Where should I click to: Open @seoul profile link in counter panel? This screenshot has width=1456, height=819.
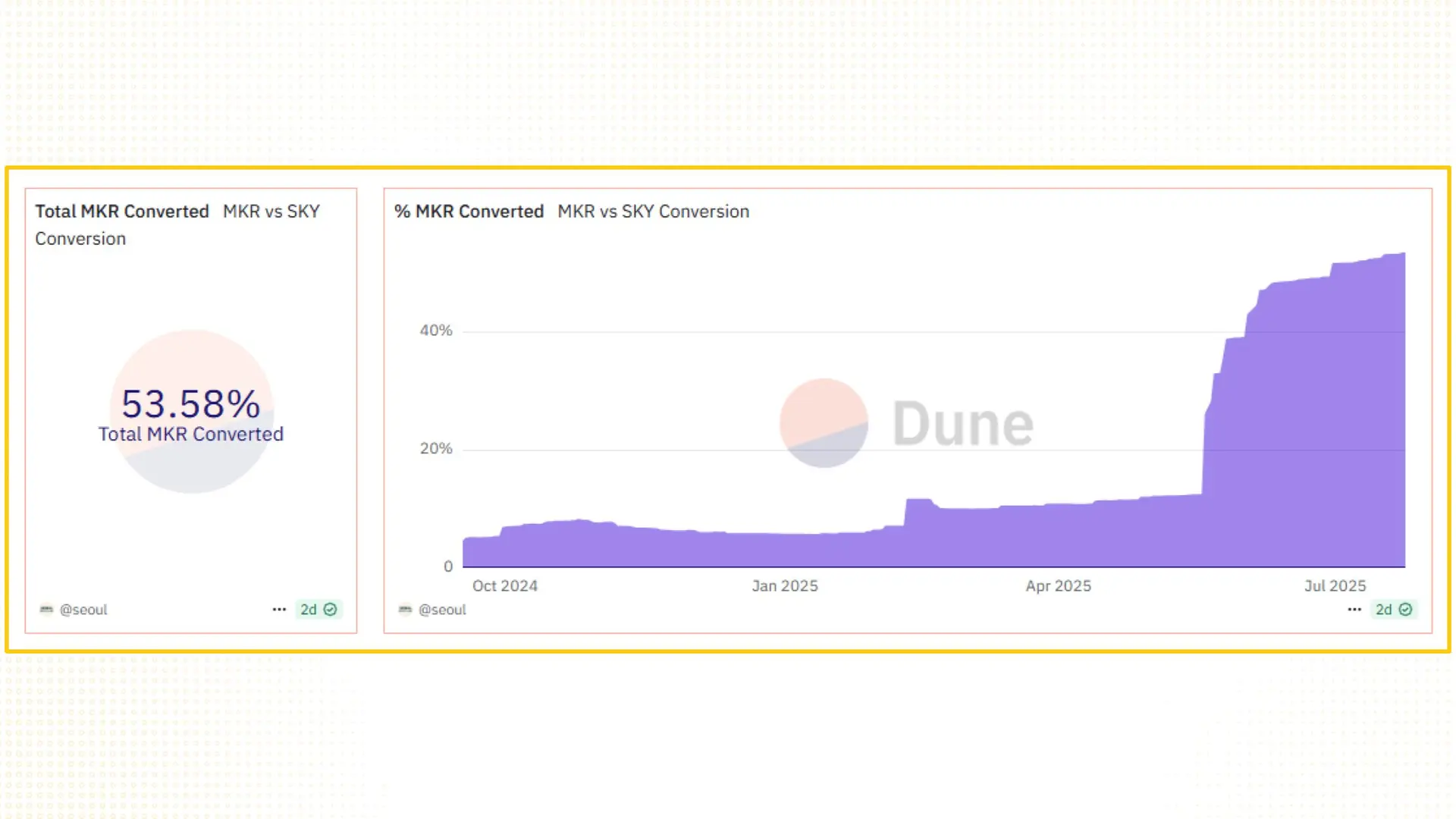click(x=83, y=609)
